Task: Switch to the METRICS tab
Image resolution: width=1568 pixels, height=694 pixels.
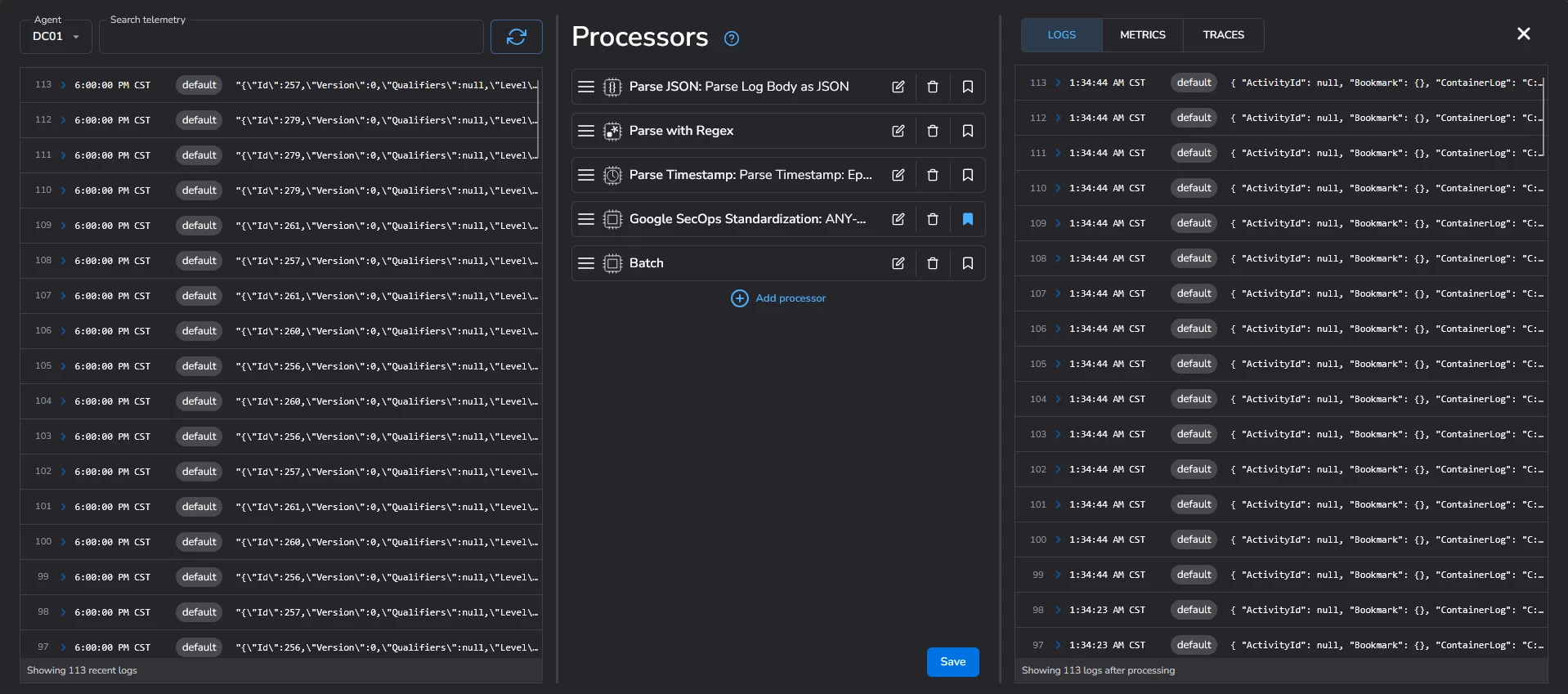Action: tap(1142, 35)
